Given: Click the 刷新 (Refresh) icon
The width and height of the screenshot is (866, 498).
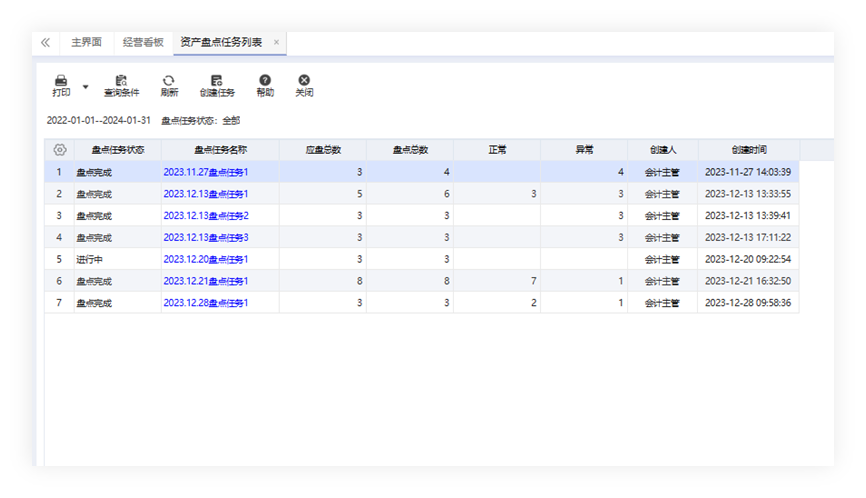Looking at the screenshot, I should (x=168, y=81).
